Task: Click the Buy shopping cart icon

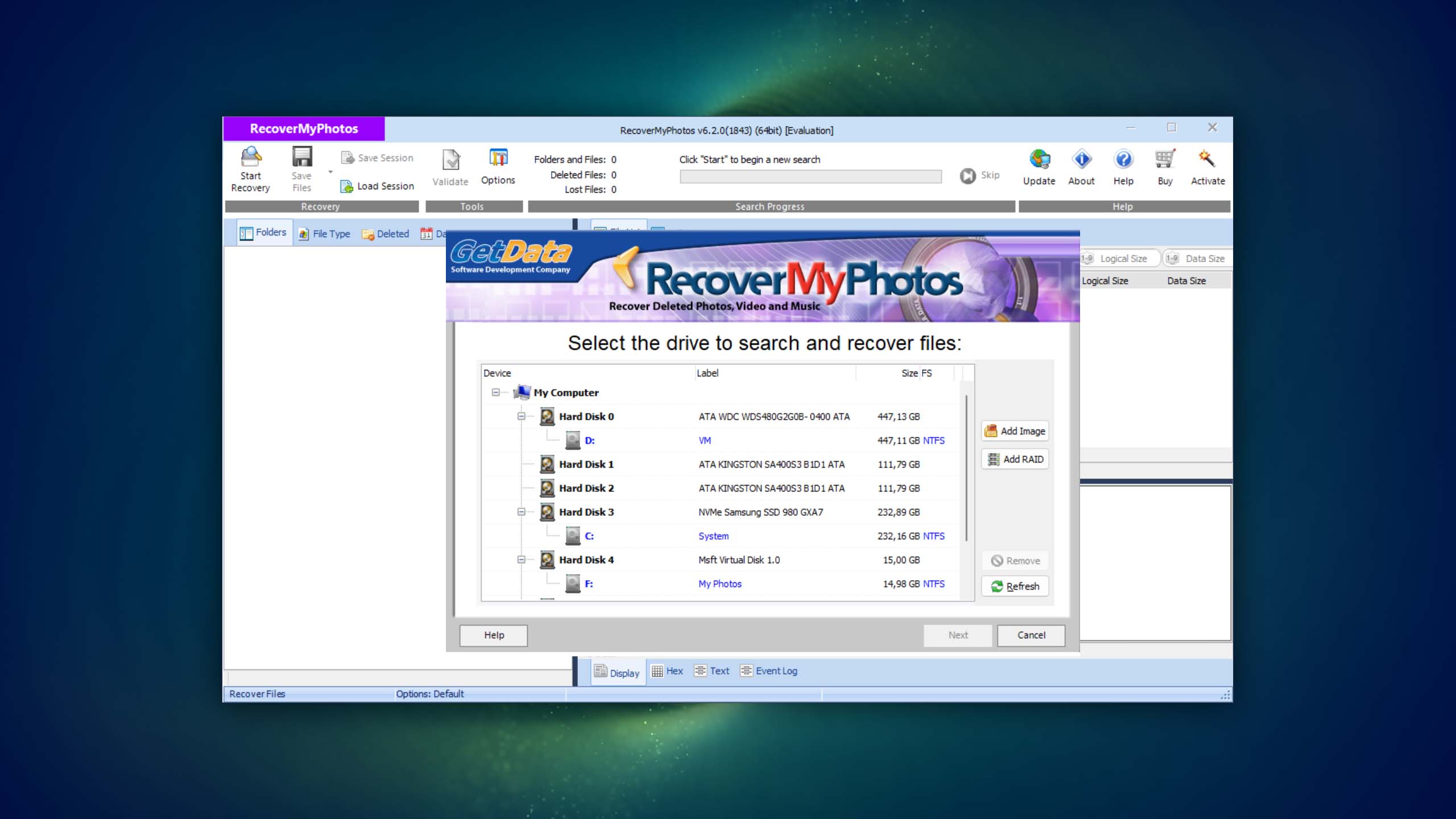Action: click(x=1165, y=159)
